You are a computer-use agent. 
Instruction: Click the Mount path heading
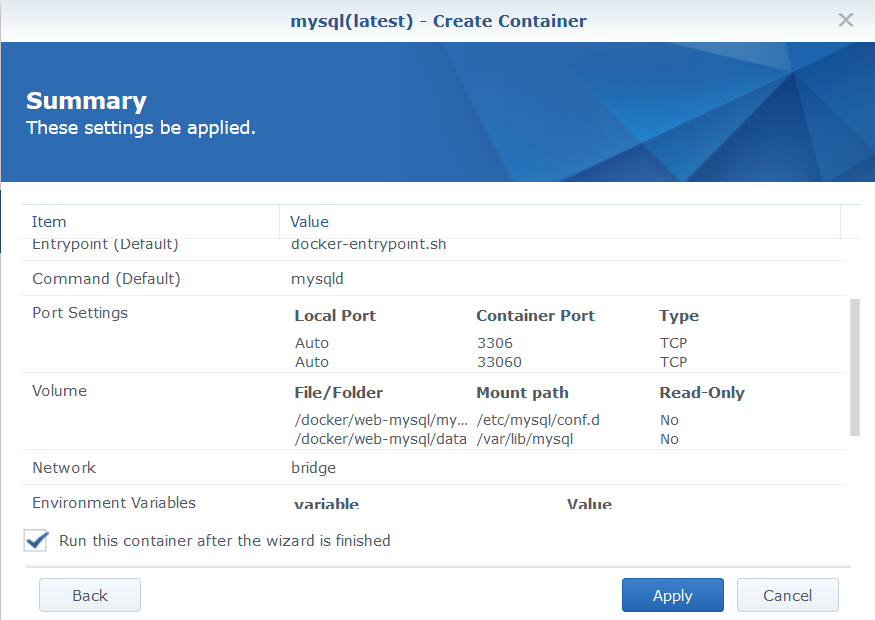(522, 393)
